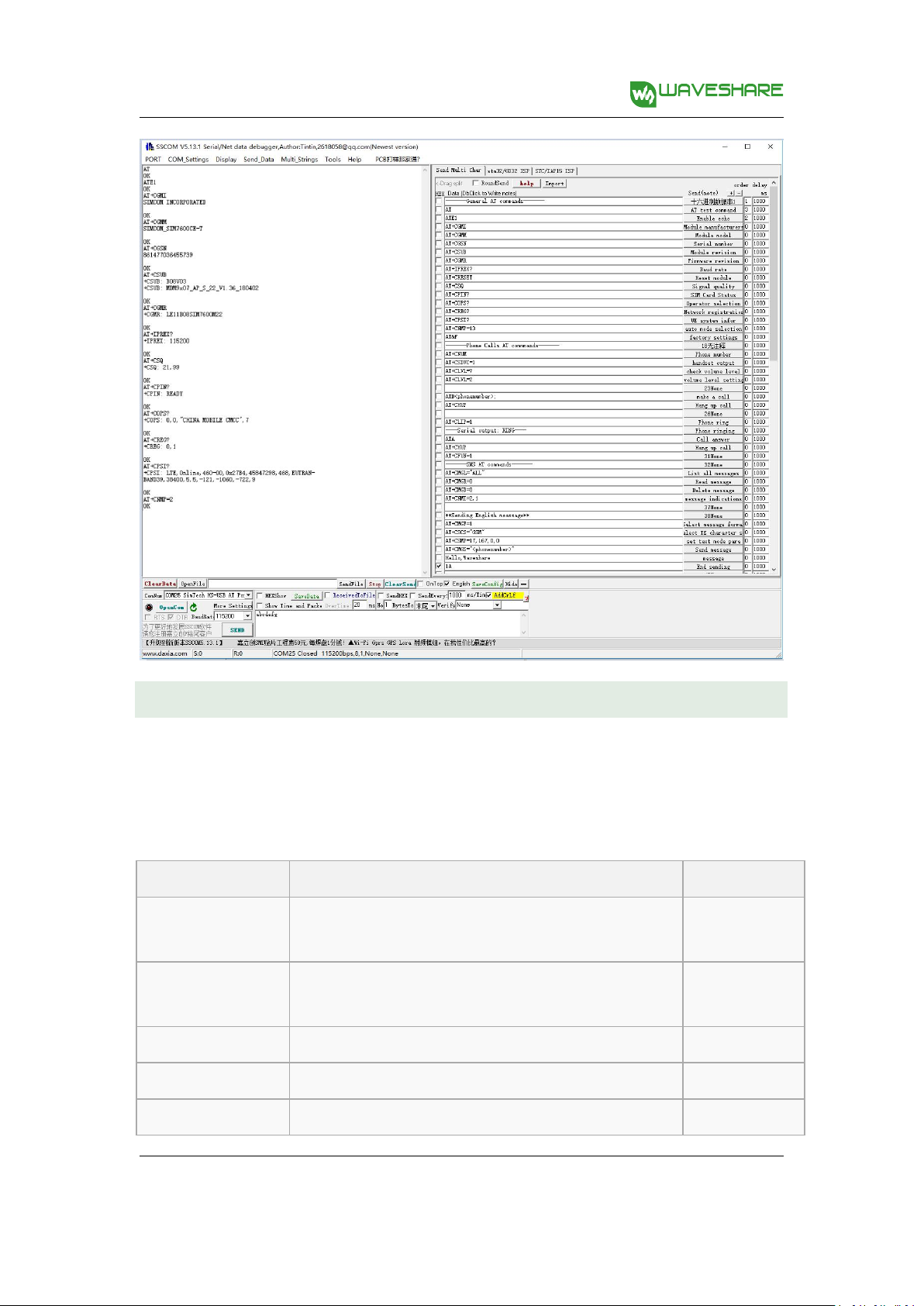Click the Hide button
The width and height of the screenshot is (924, 1306).
[x=512, y=584]
